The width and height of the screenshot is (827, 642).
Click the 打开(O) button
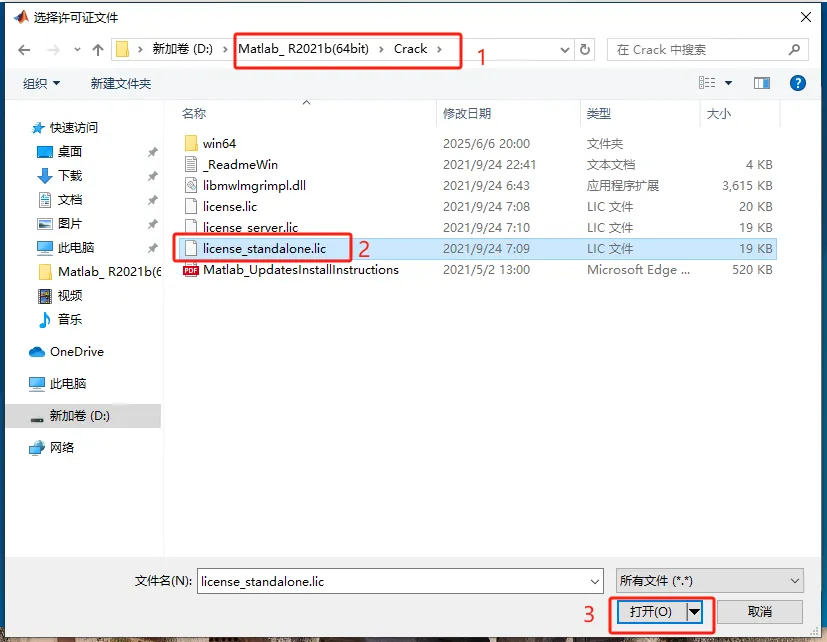(x=651, y=612)
